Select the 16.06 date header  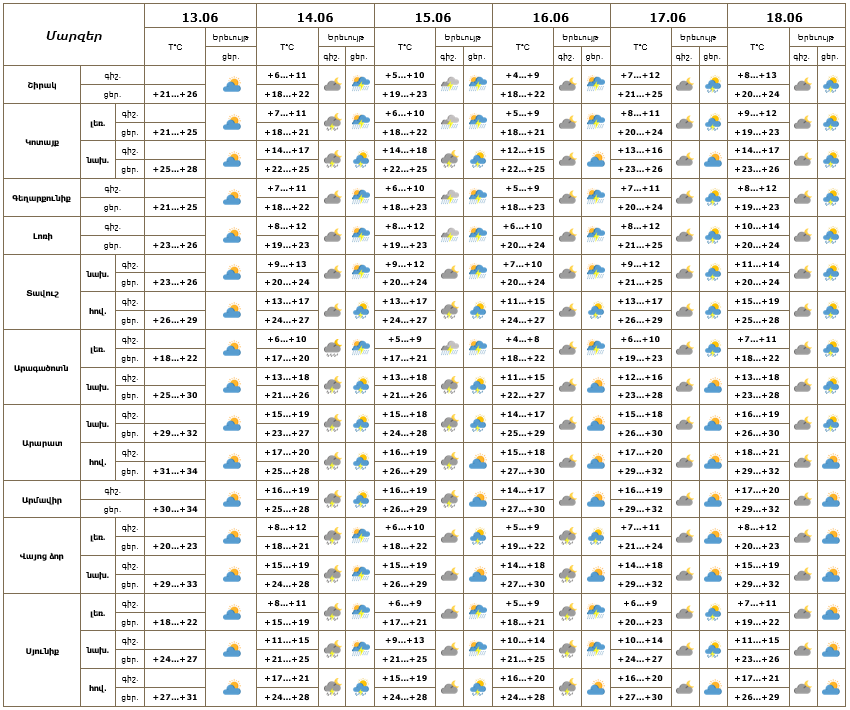[x=551, y=17]
